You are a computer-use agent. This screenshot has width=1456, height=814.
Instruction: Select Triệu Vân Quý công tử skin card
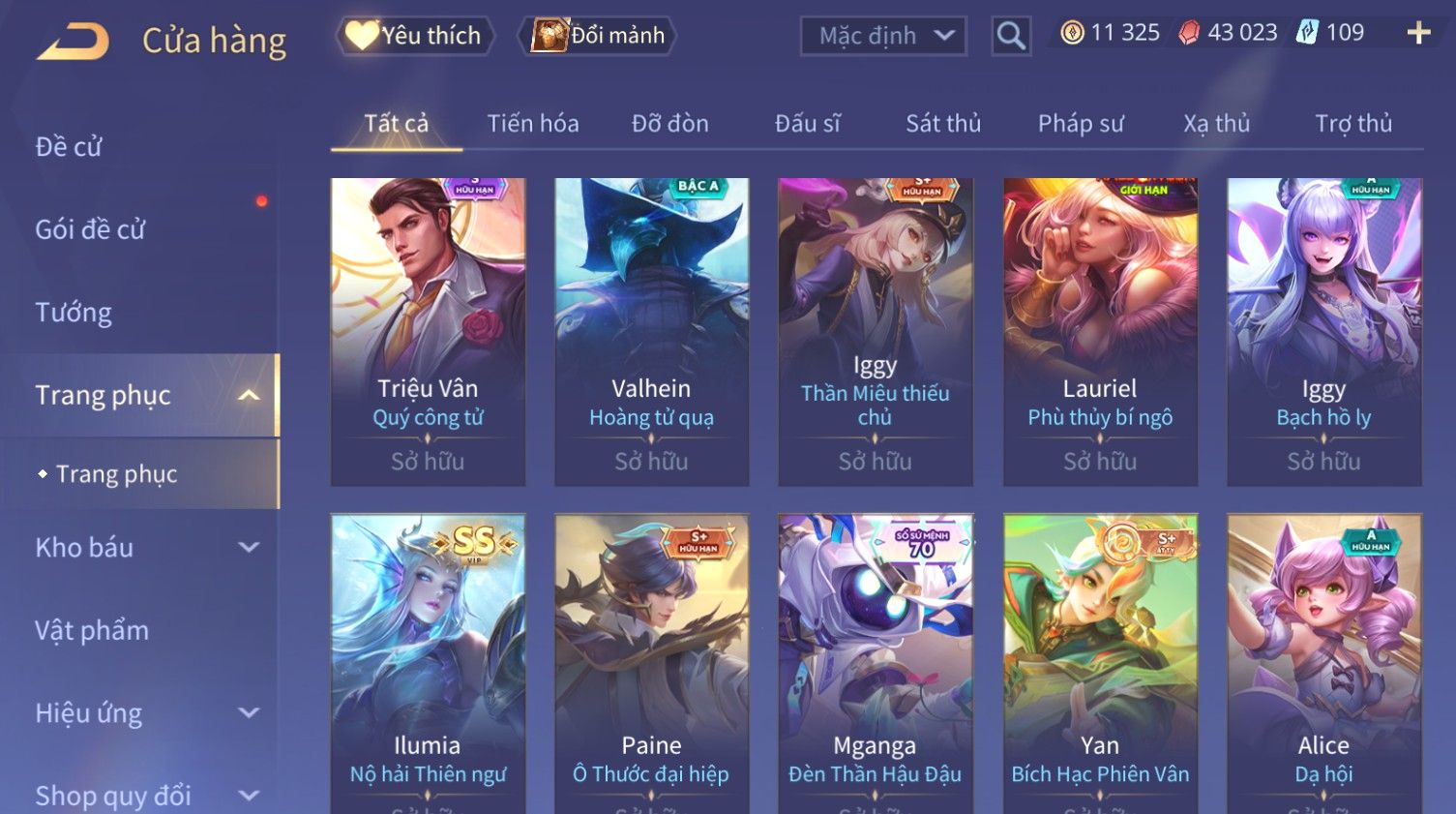(x=428, y=331)
